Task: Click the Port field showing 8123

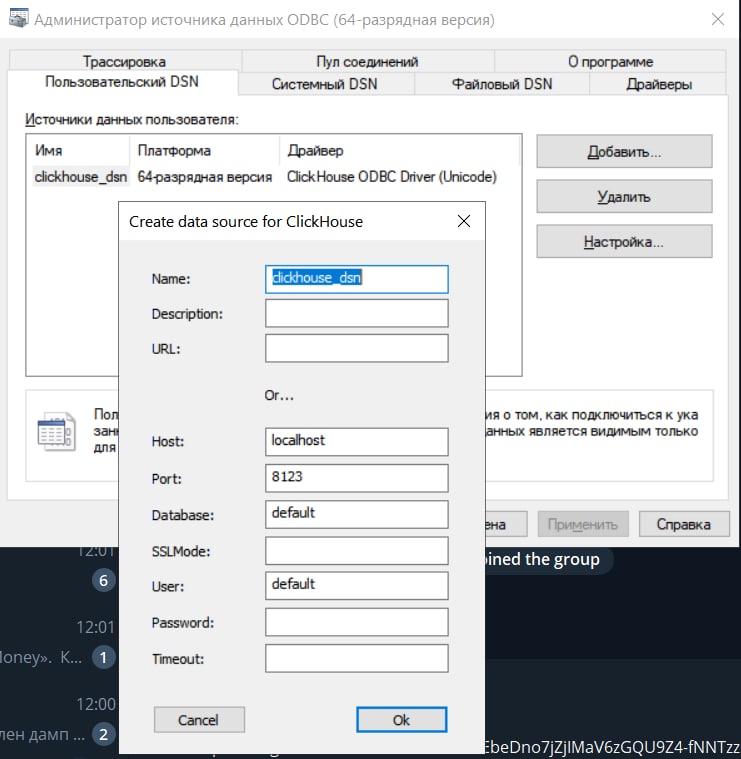Action: [x=357, y=478]
